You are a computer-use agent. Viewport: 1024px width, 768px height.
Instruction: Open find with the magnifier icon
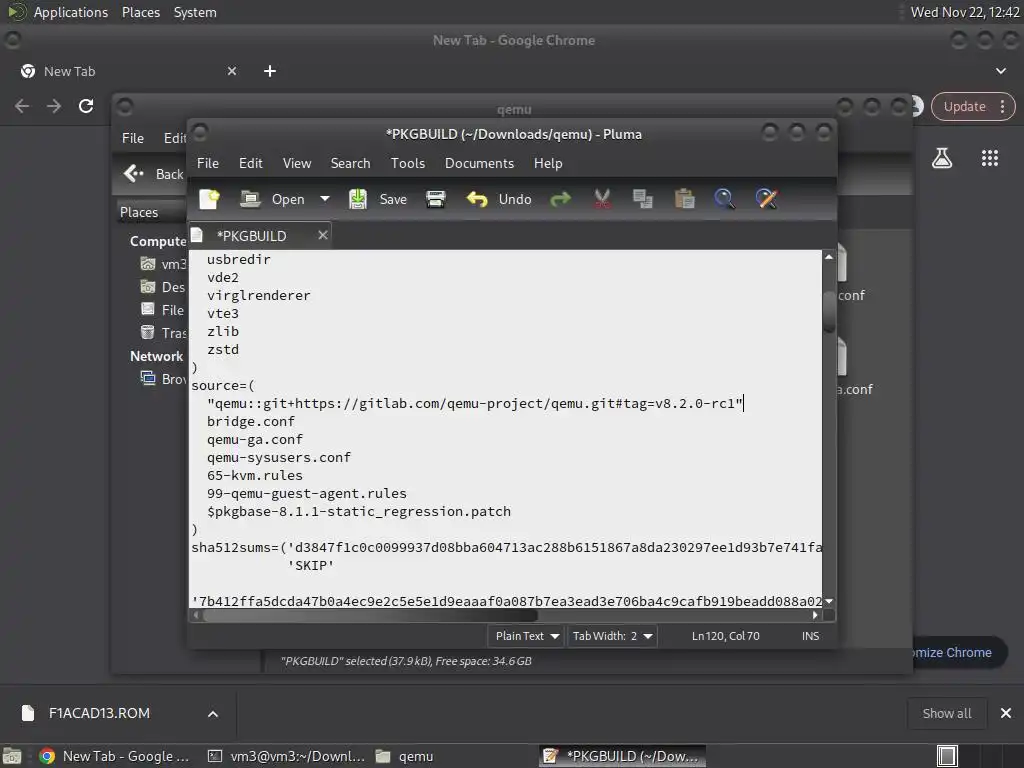724,199
